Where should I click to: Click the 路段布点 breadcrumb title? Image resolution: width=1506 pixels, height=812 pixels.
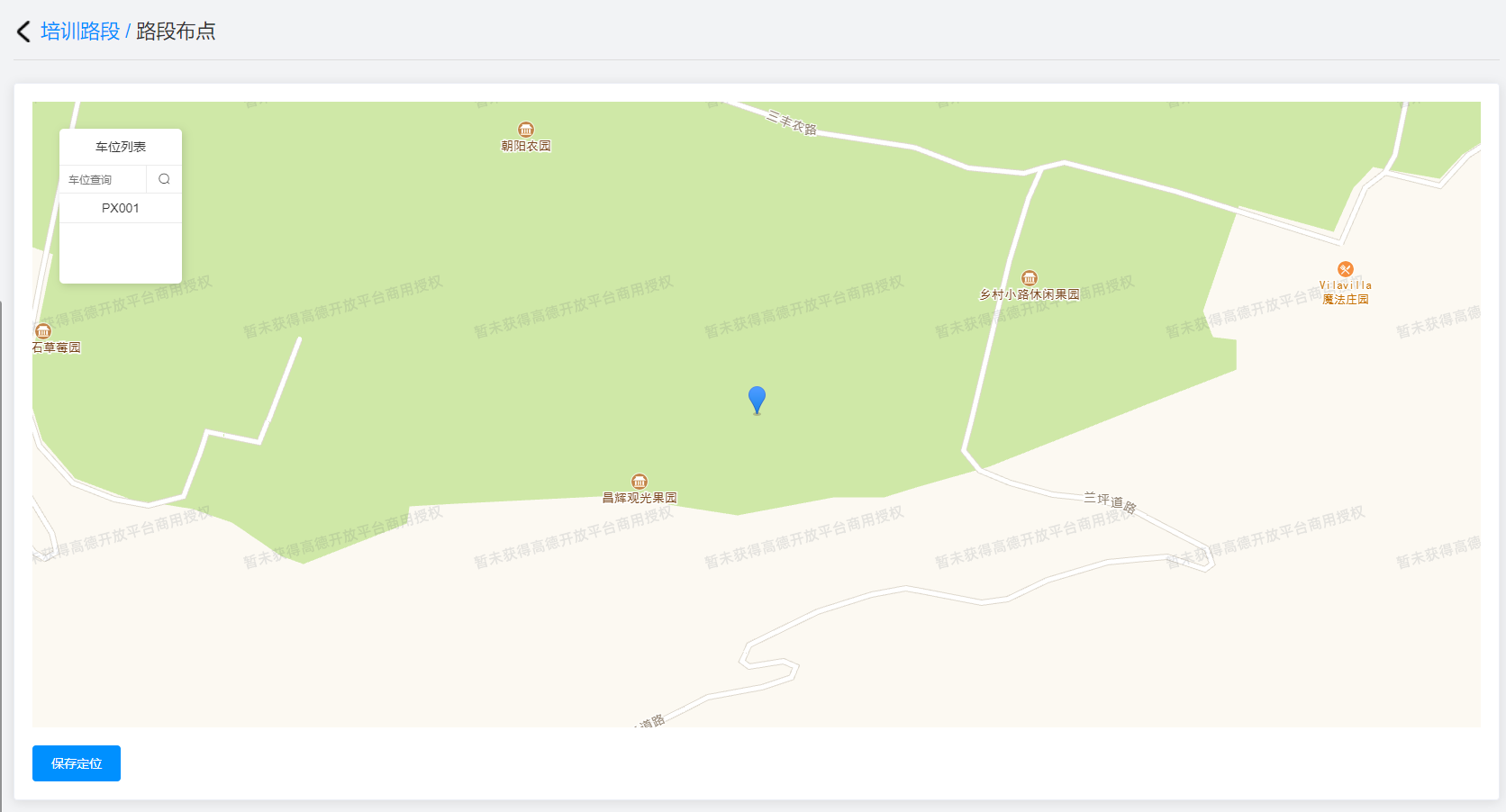(x=176, y=32)
